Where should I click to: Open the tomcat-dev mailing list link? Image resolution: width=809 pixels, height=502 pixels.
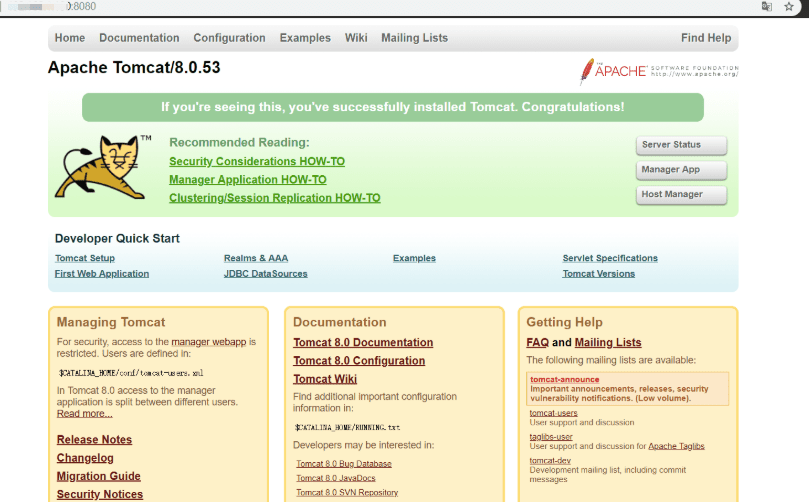550,461
